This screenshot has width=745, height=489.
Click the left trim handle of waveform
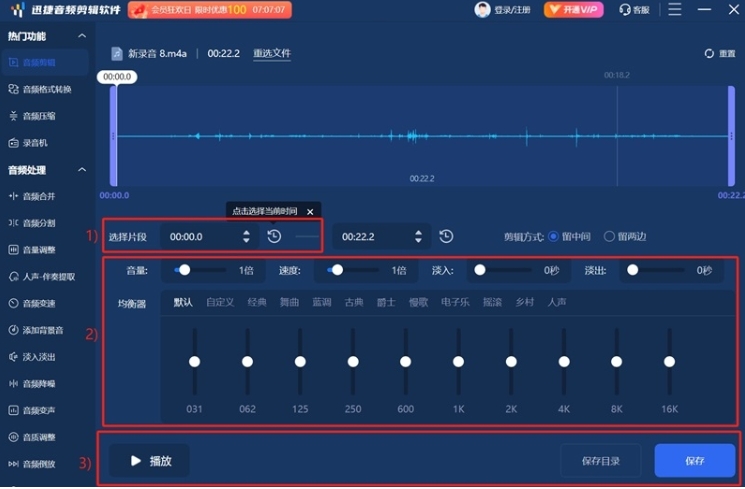pos(113,136)
